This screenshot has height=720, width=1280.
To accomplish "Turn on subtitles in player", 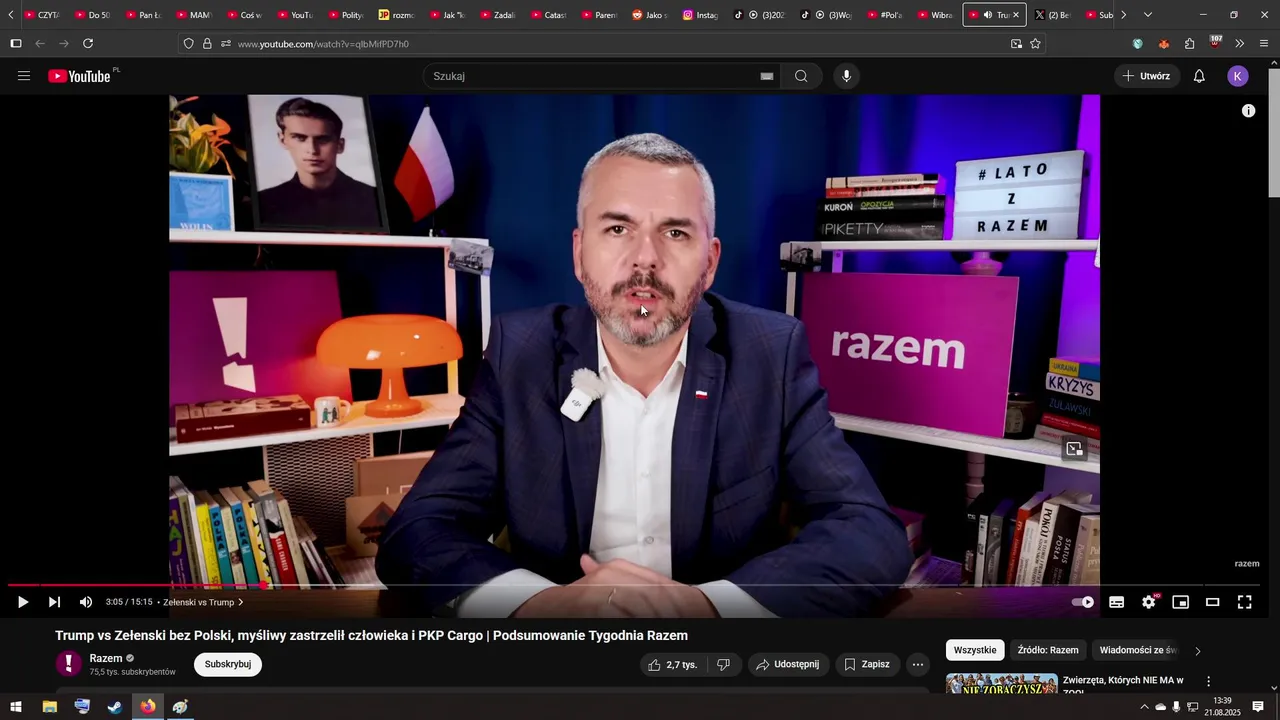I will pyautogui.click(x=1117, y=602).
